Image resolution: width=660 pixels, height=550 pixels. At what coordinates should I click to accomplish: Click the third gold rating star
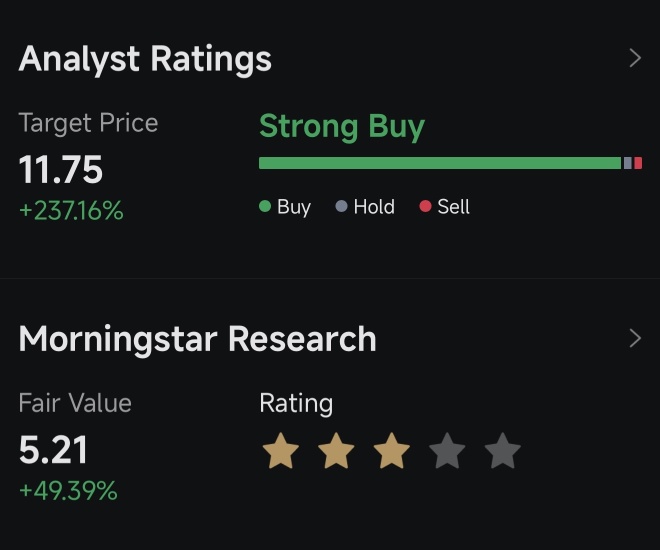click(x=391, y=452)
